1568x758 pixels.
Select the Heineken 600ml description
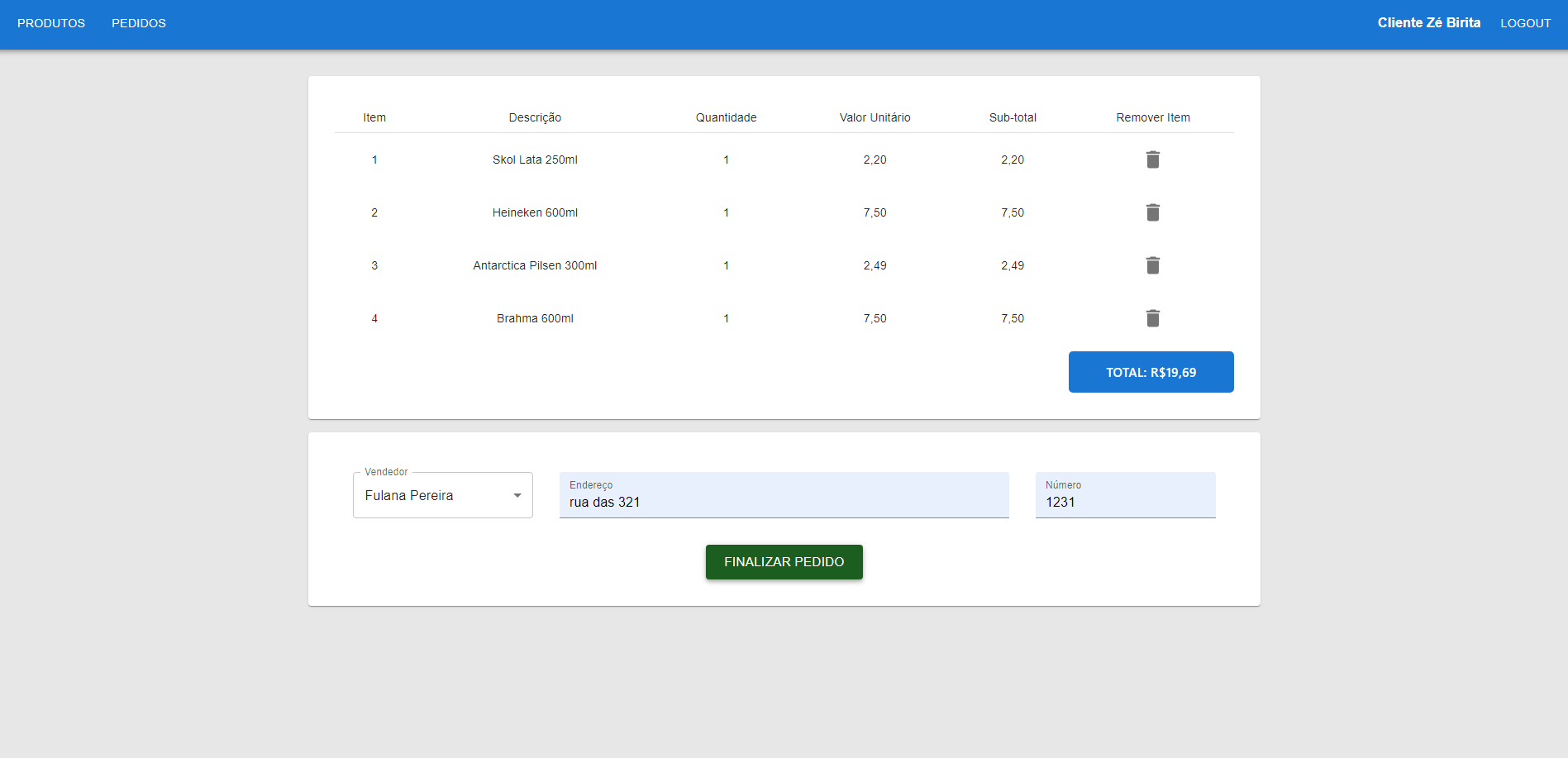[x=535, y=212]
